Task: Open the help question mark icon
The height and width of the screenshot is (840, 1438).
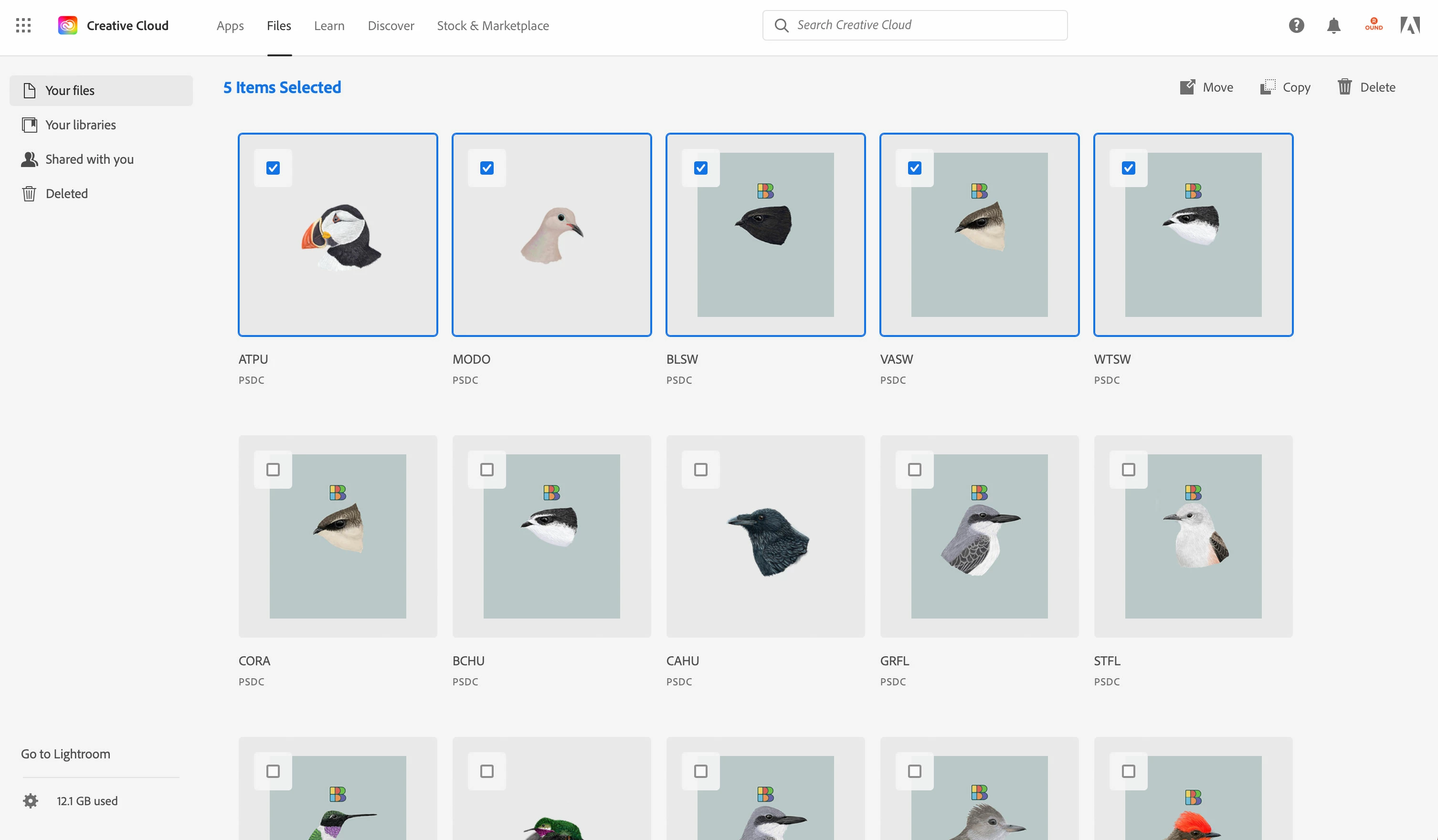Action: (x=1296, y=25)
